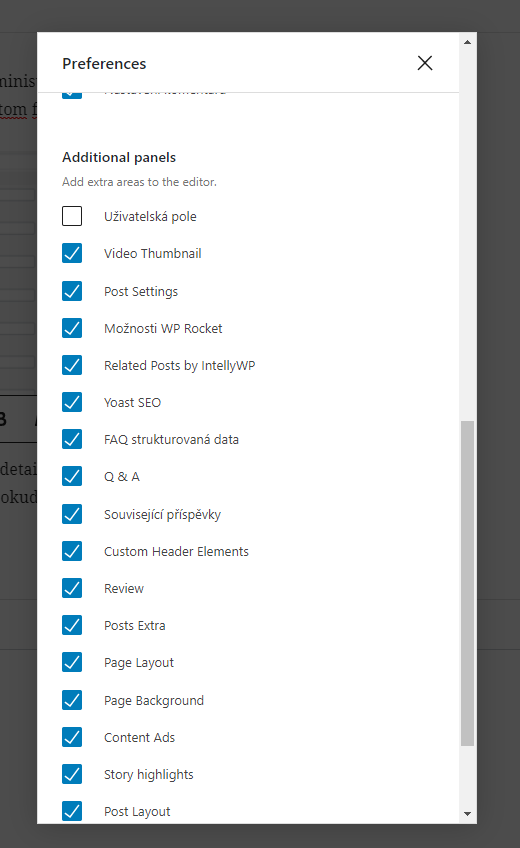Enable the Uživatelská pole checkbox
Screen dimensions: 520x848
[x=72, y=216]
